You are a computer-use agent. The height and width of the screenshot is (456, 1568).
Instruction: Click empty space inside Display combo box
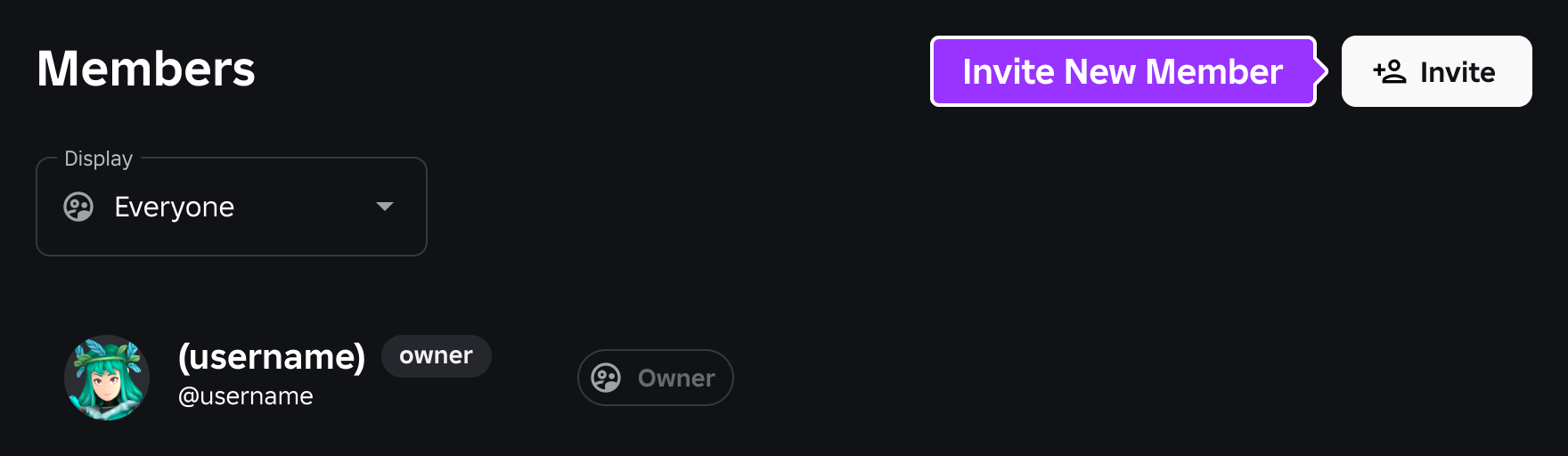click(x=303, y=207)
